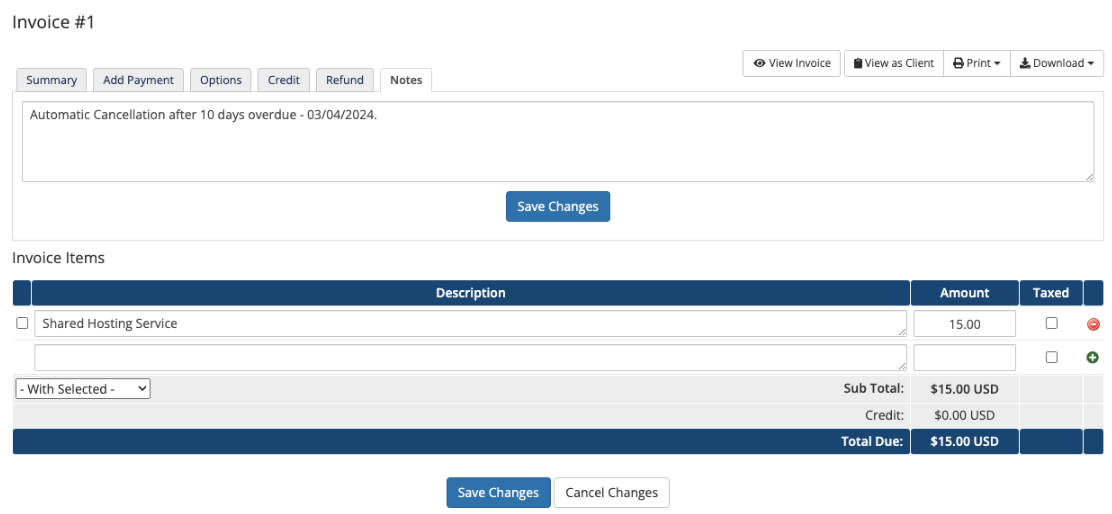Click the View as Client button
1112x514 pixels.
894,63
